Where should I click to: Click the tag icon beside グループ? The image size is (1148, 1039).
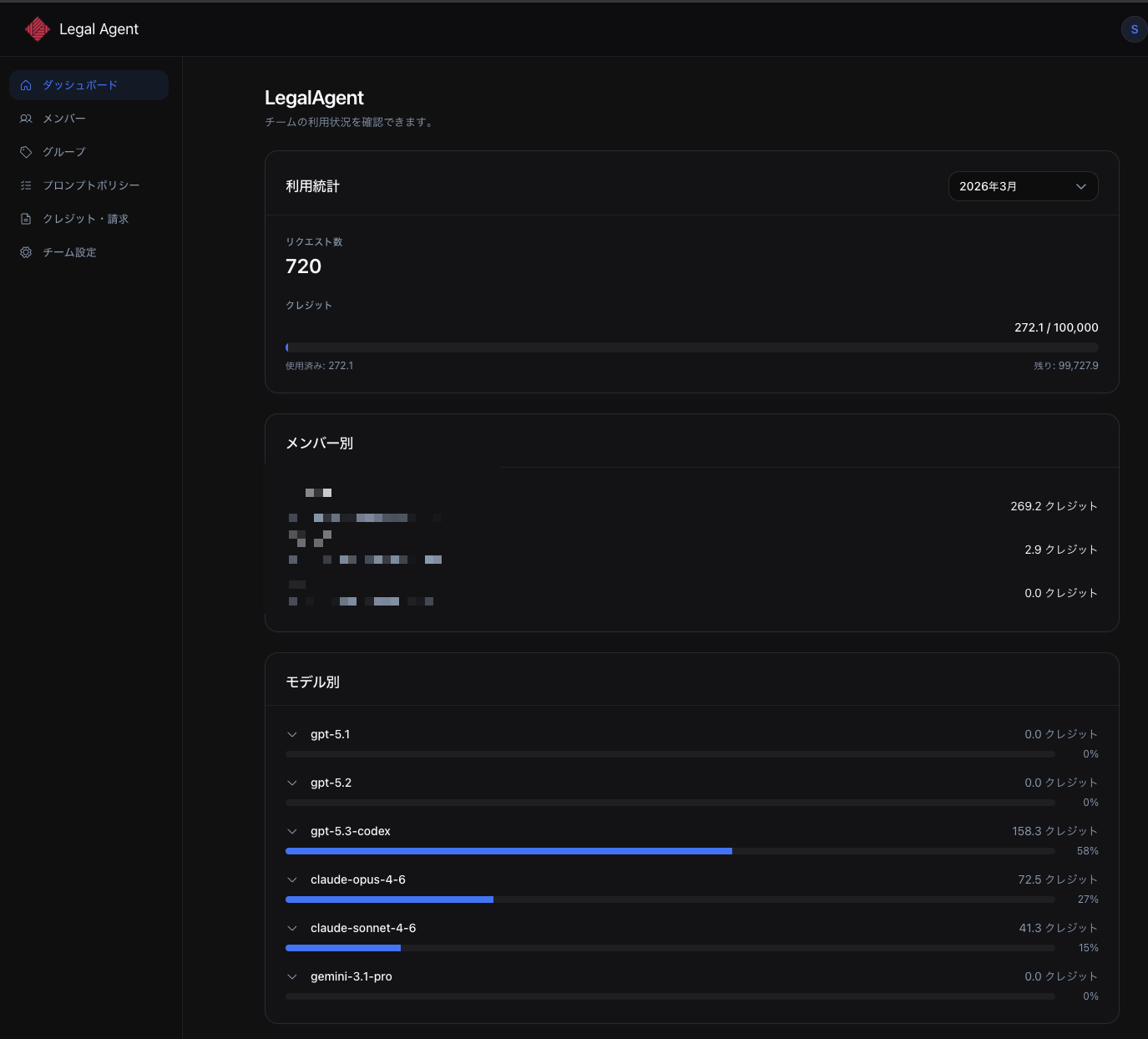point(26,152)
